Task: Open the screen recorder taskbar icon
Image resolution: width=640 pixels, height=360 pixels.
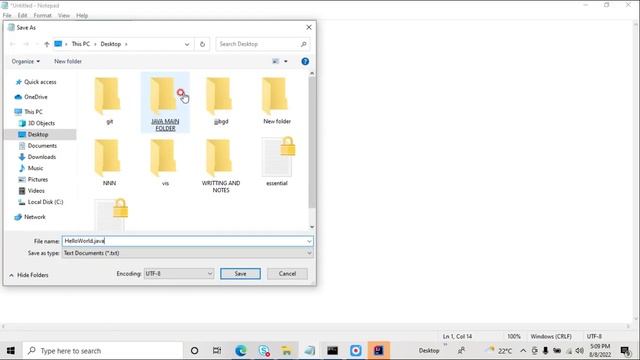Action: coord(356,351)
